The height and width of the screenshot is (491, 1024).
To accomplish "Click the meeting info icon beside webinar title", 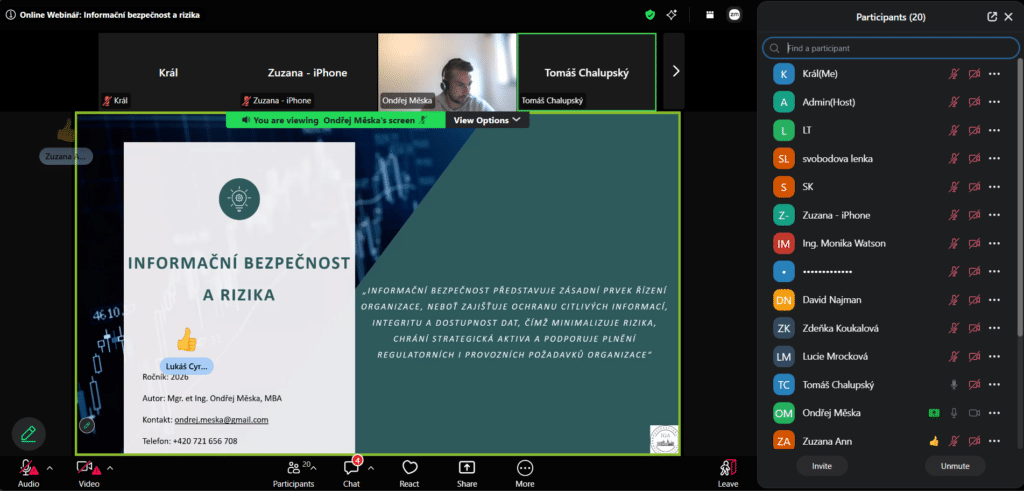I will (10, 14).
